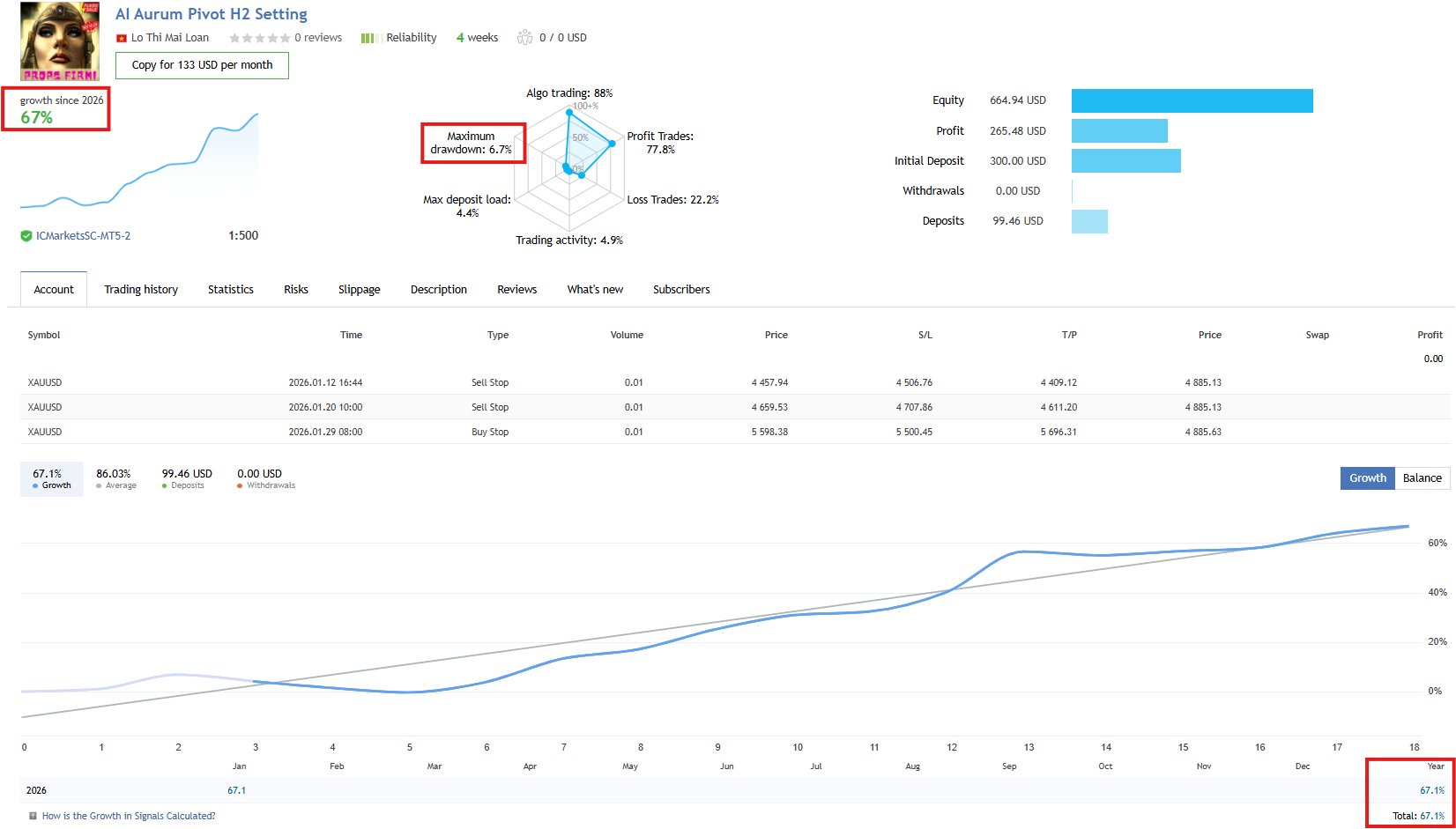Screen dimensions: 1456x829
Task: Click the 2026 Jan monthly value 67.1
Action: (x=237, y=790)
